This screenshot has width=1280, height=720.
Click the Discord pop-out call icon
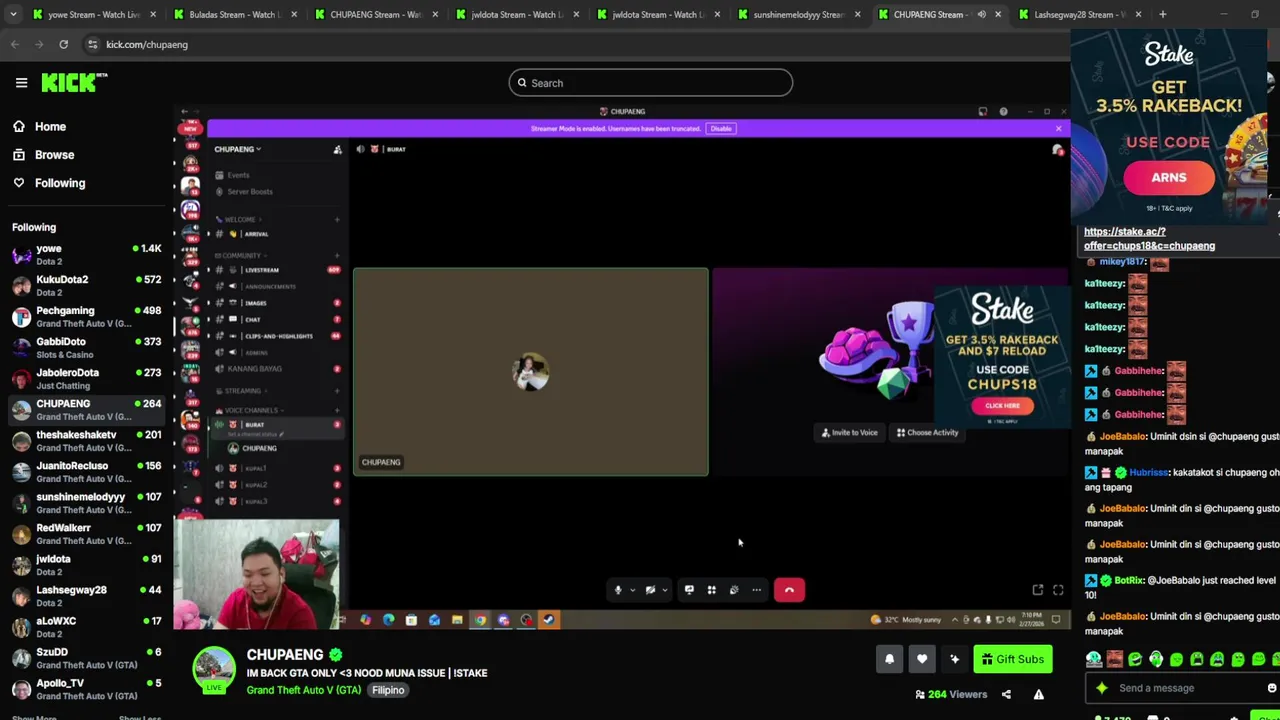[x=1038, y=590]
